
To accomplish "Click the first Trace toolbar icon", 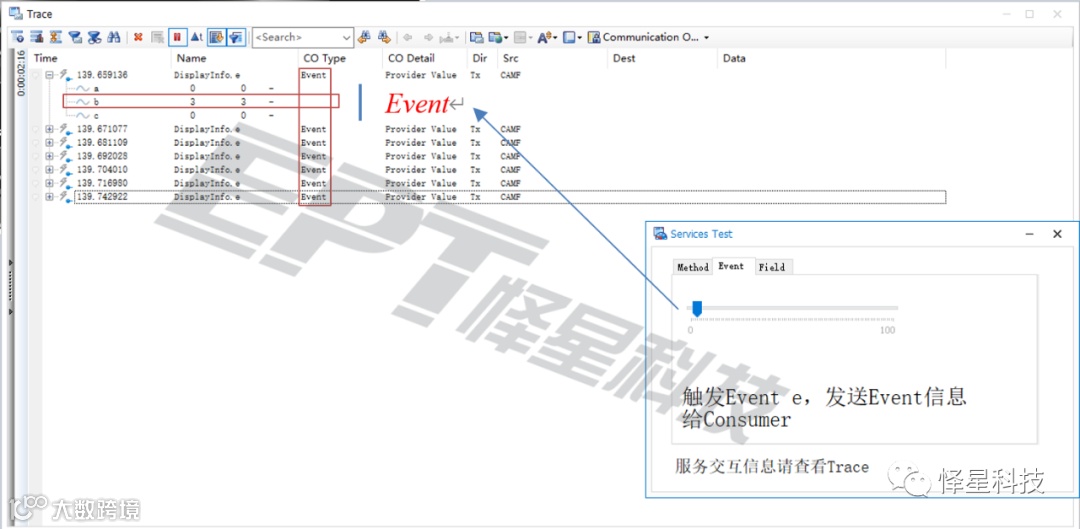I will [x=17, y=37].
